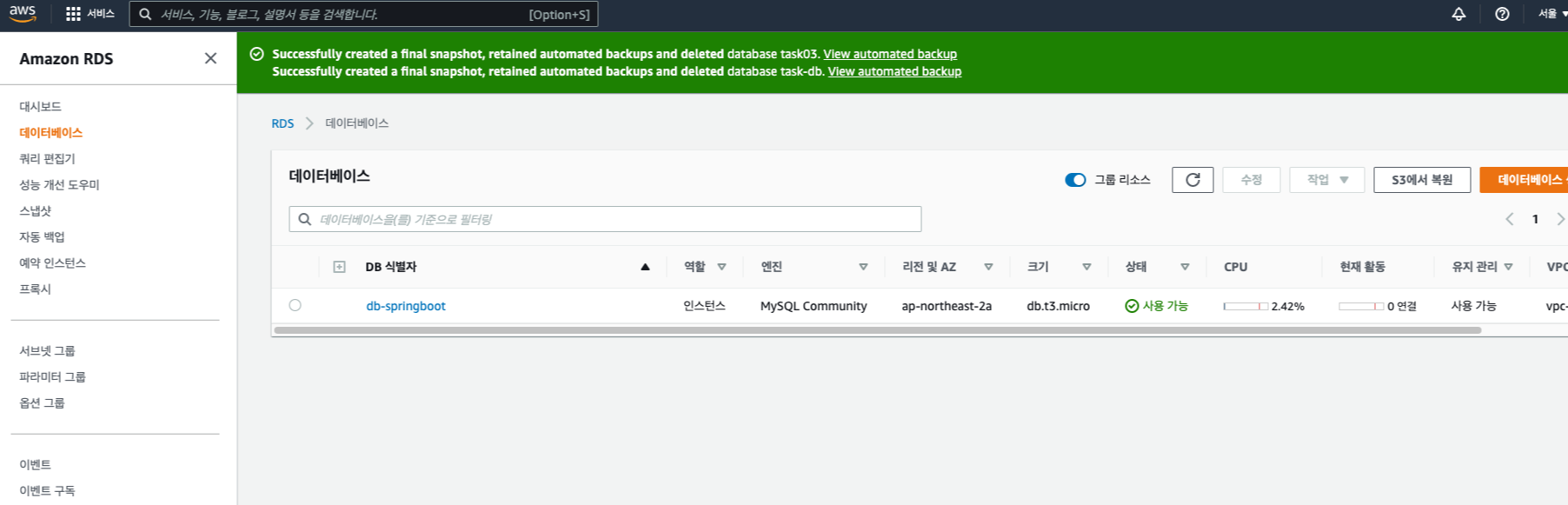The height and width of the screenshot is (505, 1568).
Task: Open 이벤트 in the sidebar
Action: coord(36,464)
